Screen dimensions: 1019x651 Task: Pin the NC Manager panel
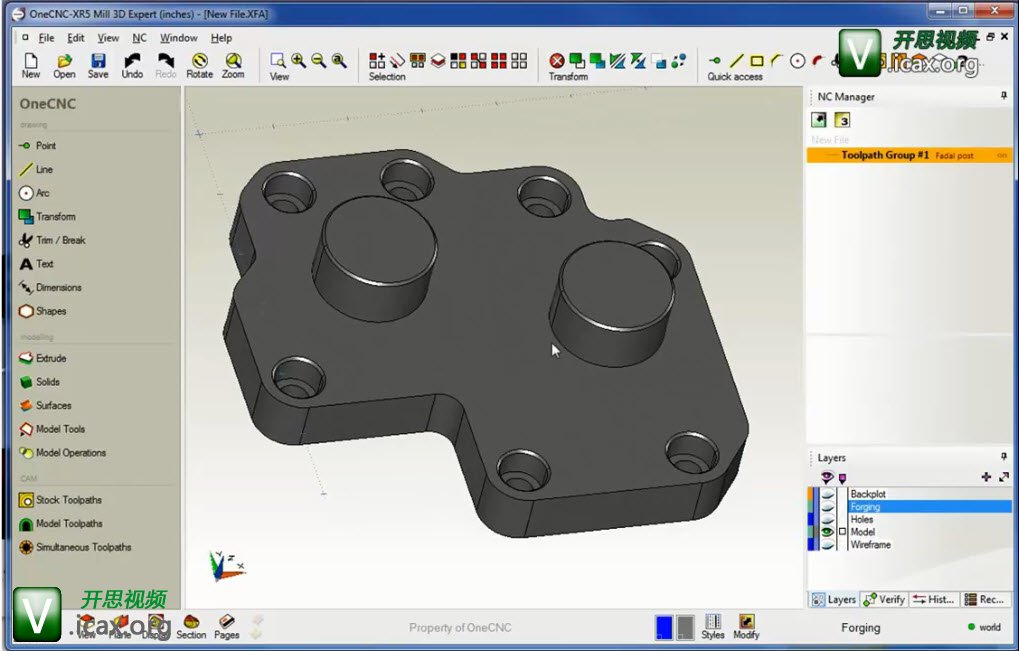tap(1003, 96)
